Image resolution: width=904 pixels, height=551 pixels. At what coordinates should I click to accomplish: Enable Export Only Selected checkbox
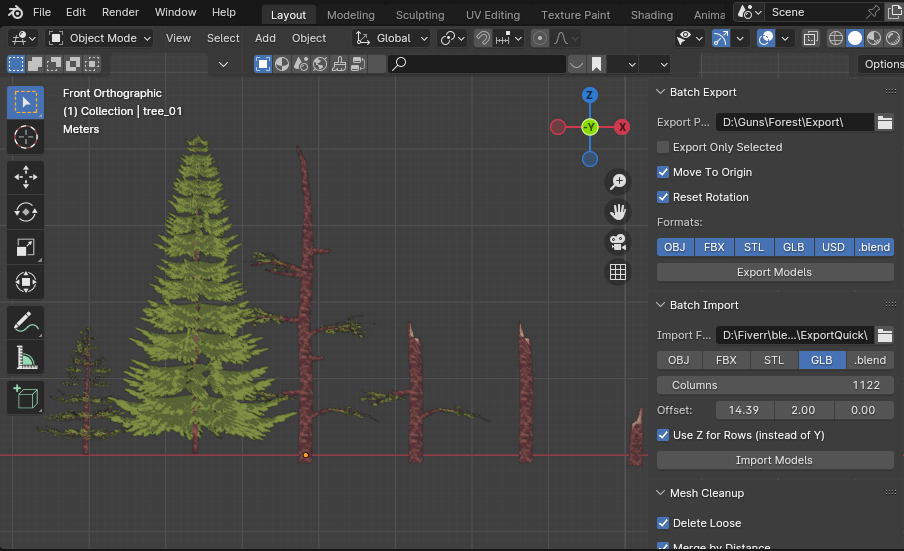click(x=663, y=147)
